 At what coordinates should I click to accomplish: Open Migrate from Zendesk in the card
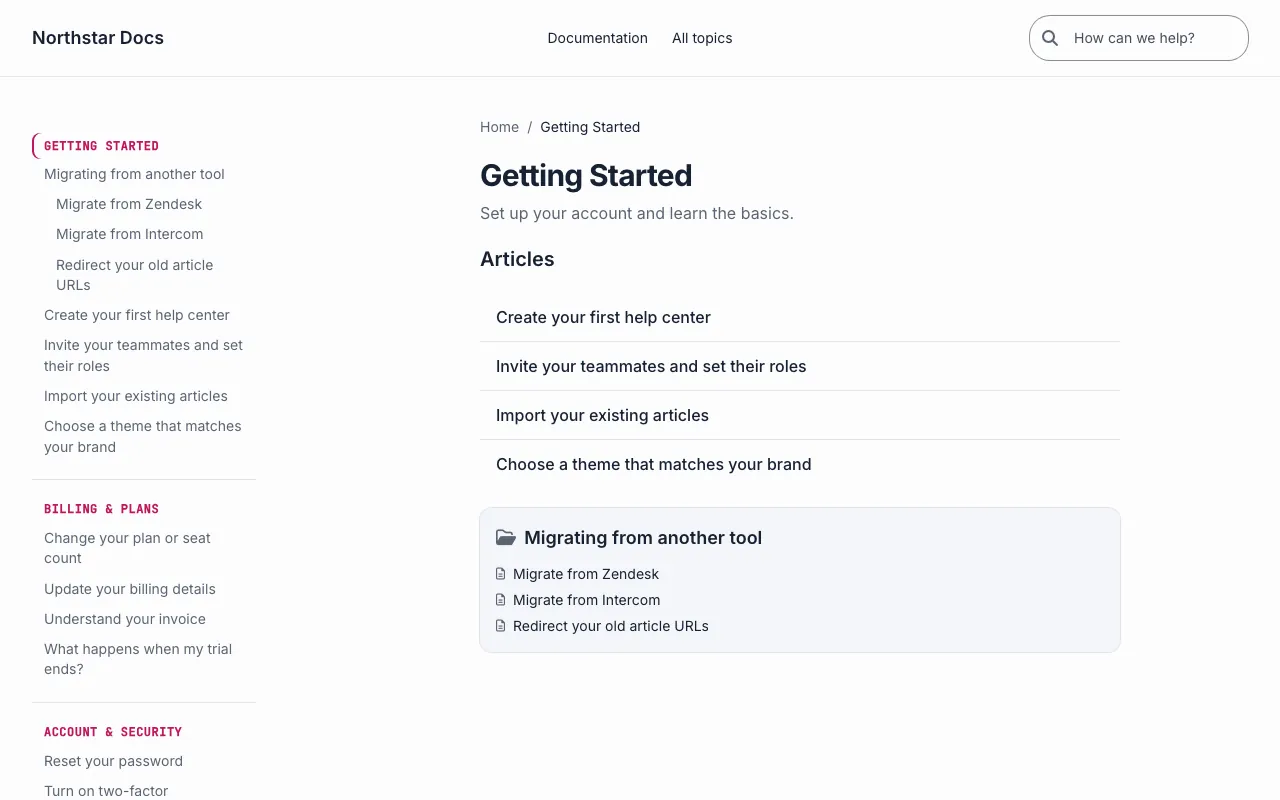[x=586, y=574]
